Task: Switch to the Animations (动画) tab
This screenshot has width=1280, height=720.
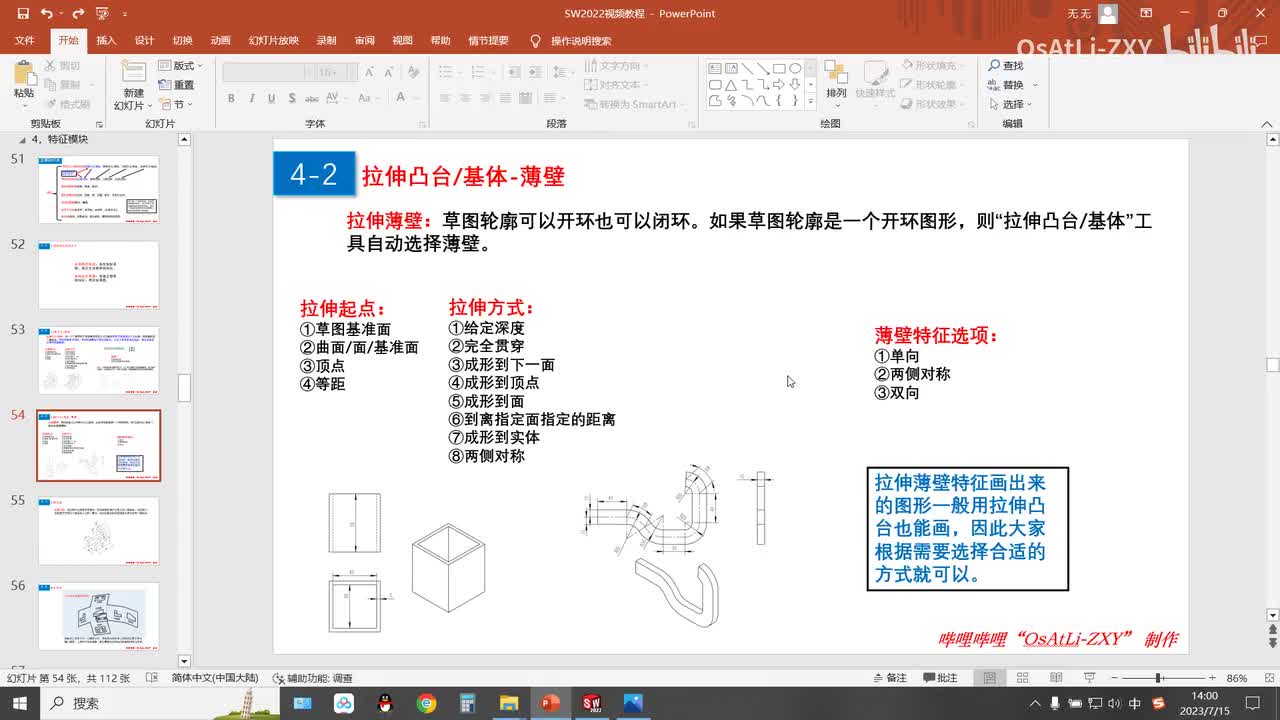Action: [x=220, y=41]
